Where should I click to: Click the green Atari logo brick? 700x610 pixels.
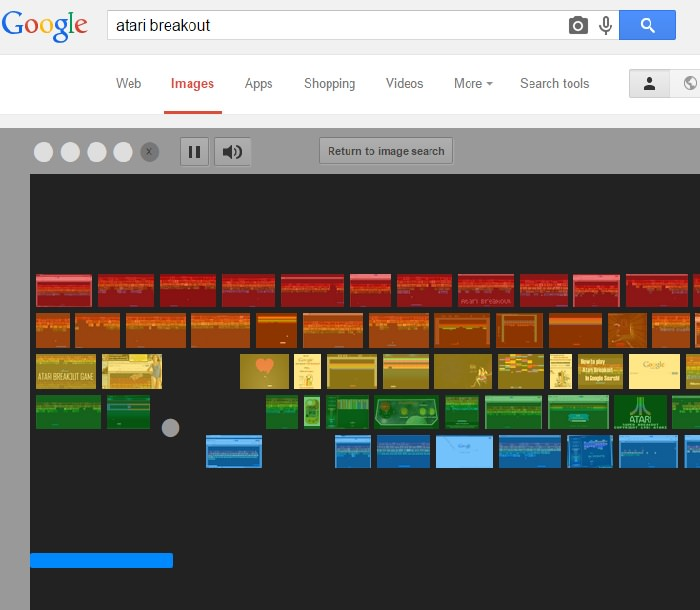640,412
